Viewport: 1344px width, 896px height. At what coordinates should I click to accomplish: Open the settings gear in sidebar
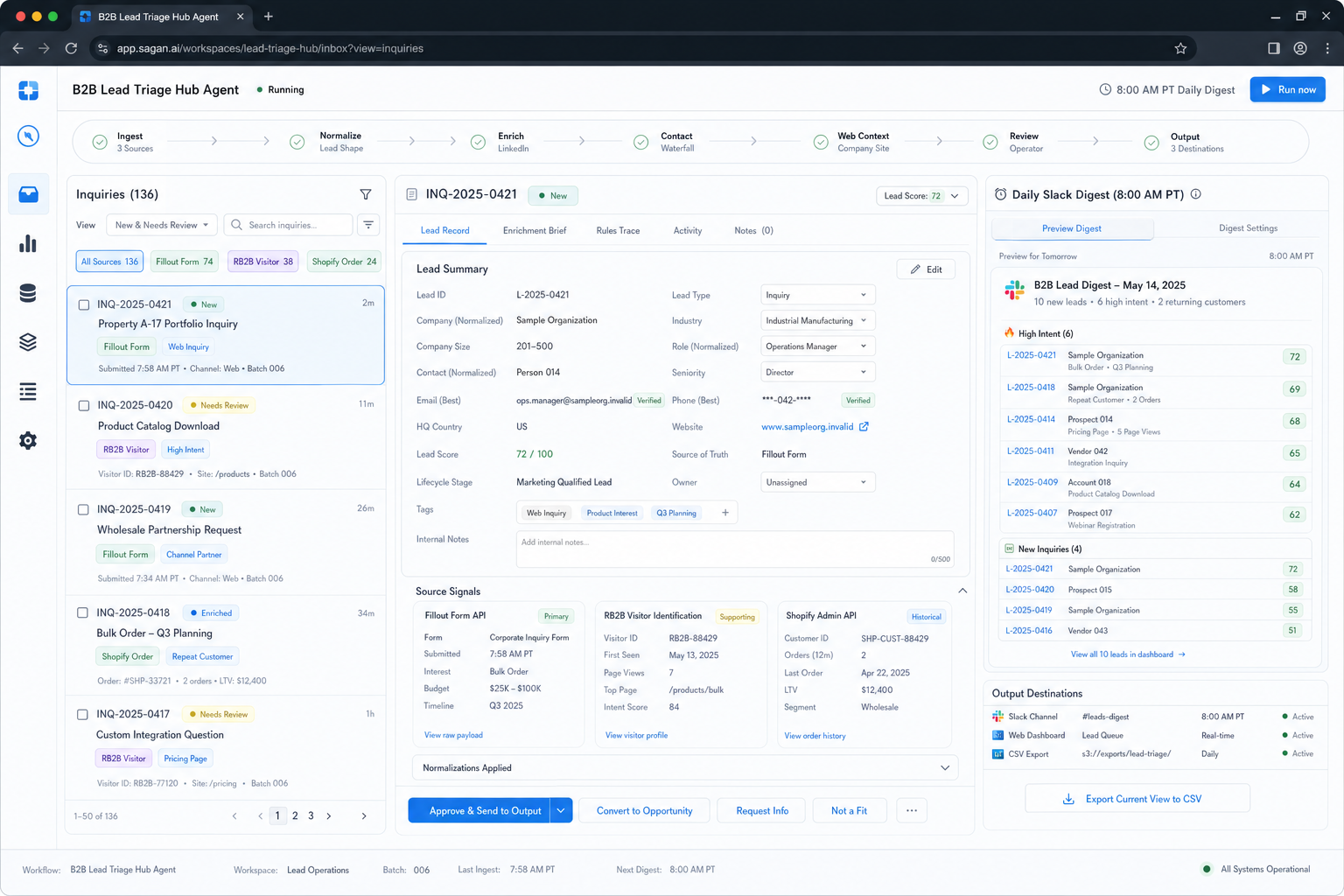28,440
